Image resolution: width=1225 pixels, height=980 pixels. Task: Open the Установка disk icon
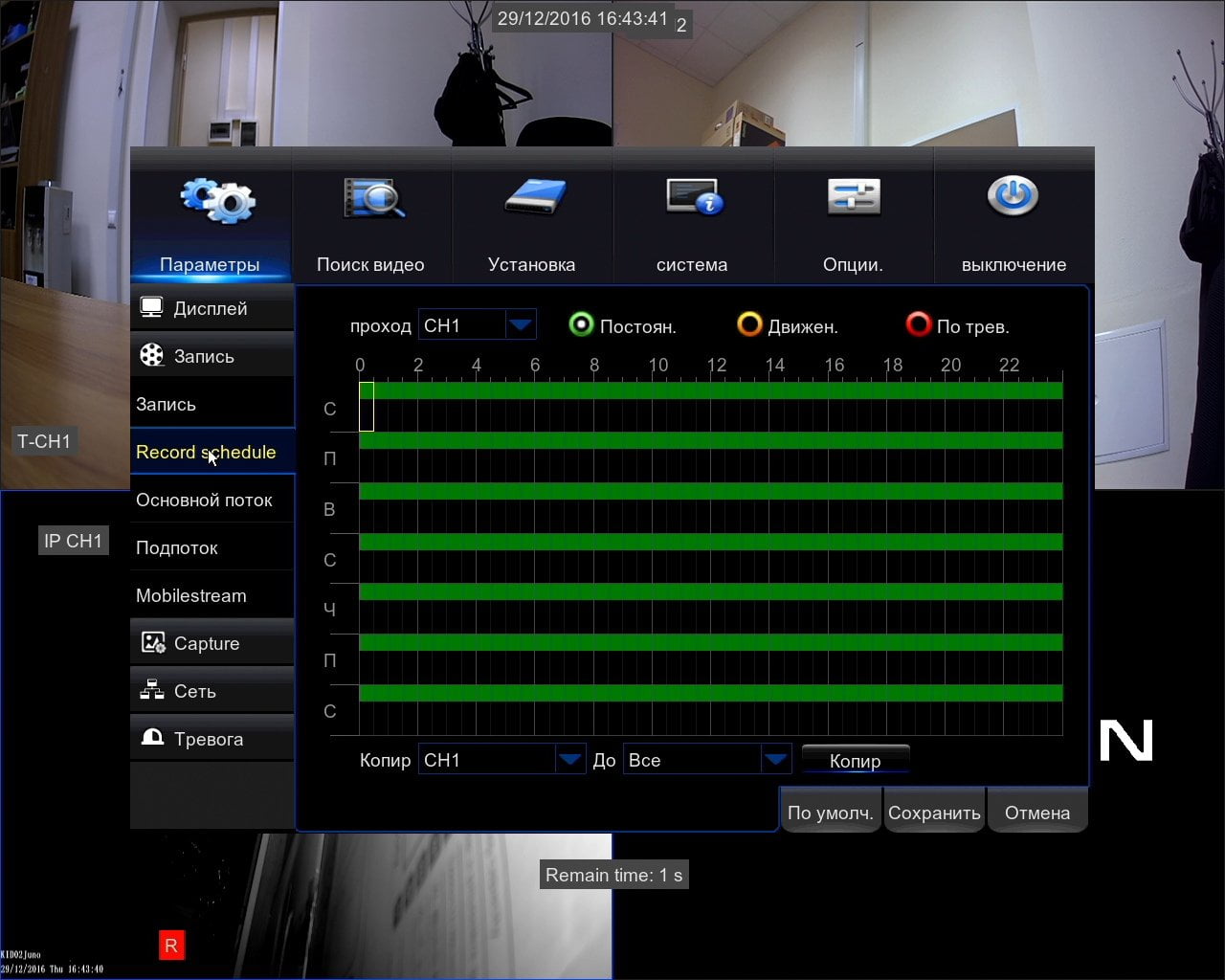536,196
